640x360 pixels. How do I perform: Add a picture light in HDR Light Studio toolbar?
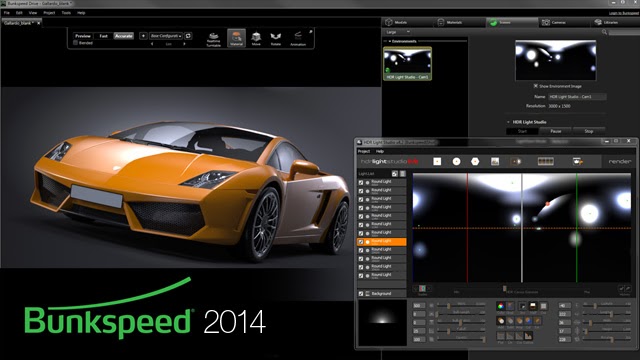495,162
